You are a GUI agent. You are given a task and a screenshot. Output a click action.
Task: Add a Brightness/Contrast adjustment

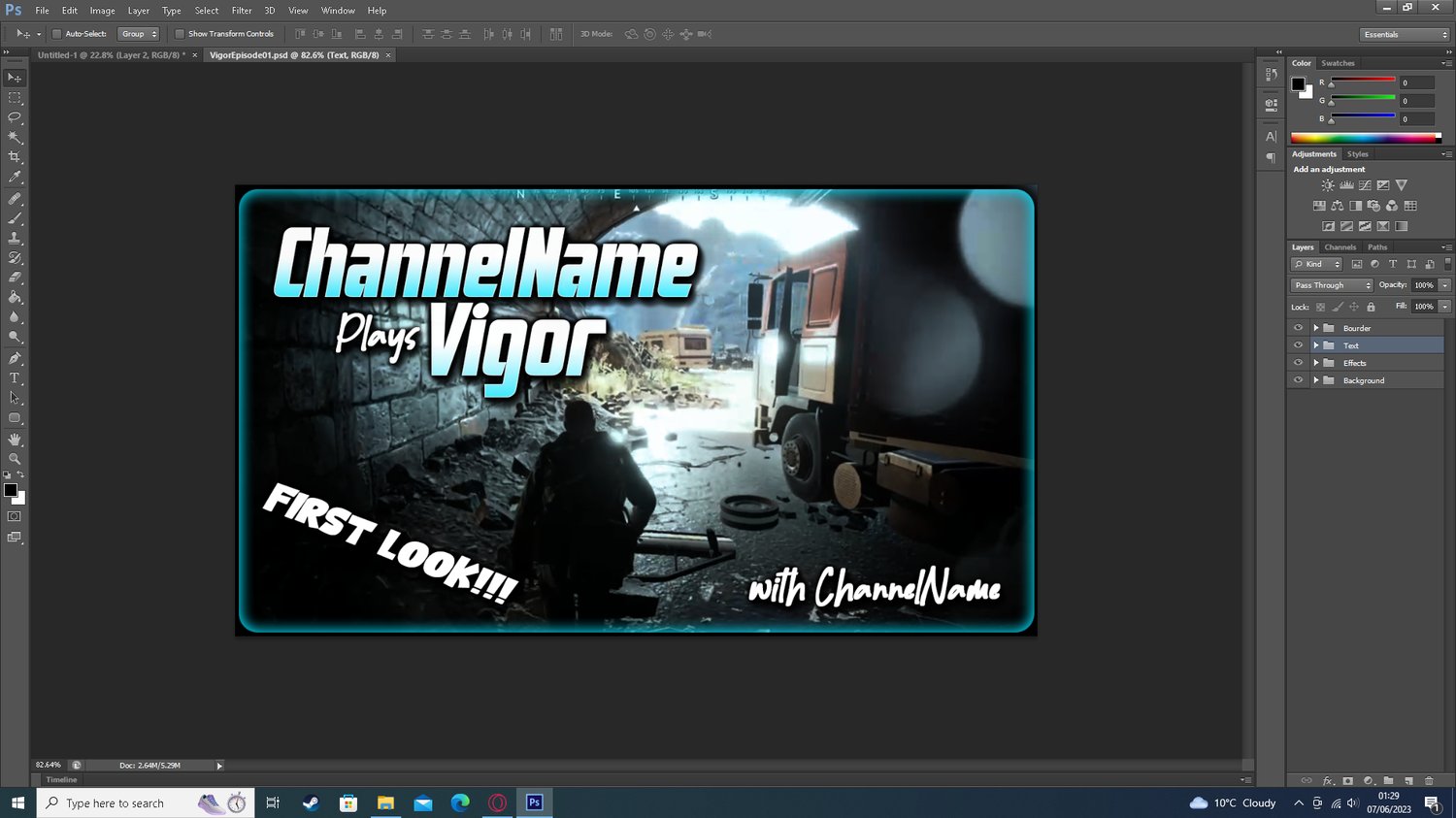point(1328,185)
